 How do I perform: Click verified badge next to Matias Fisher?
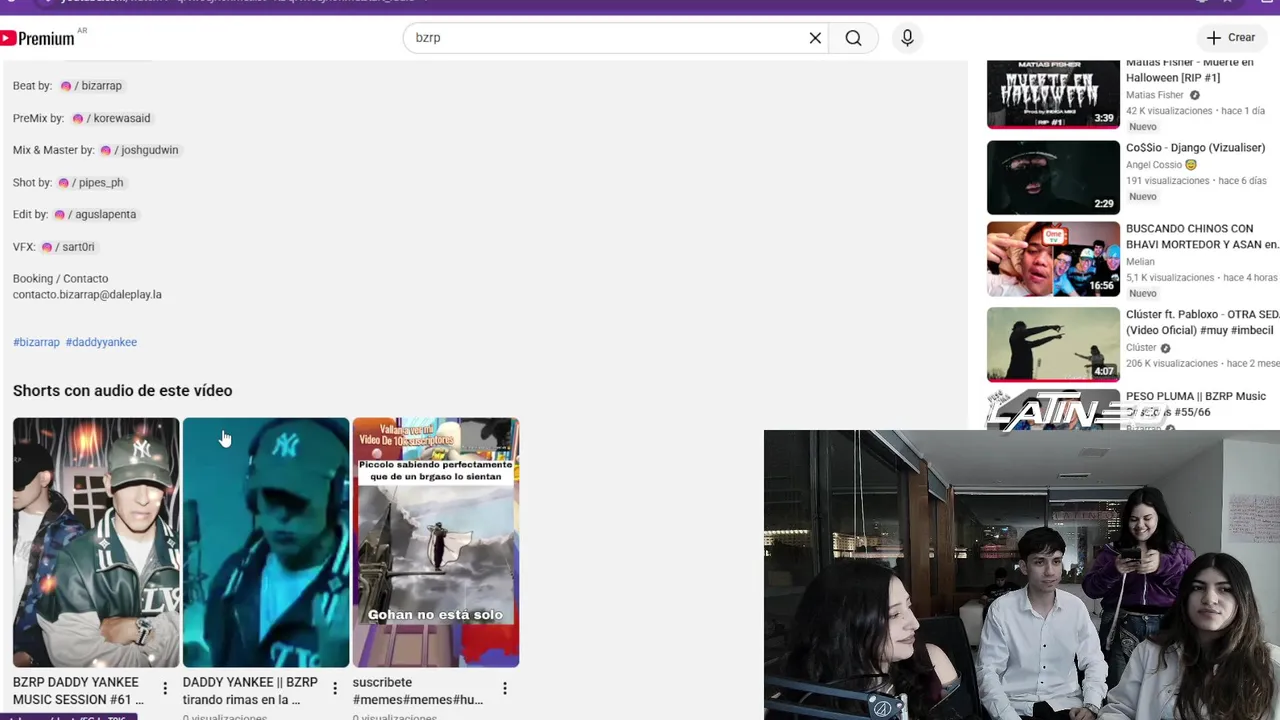coord(1194,95)
